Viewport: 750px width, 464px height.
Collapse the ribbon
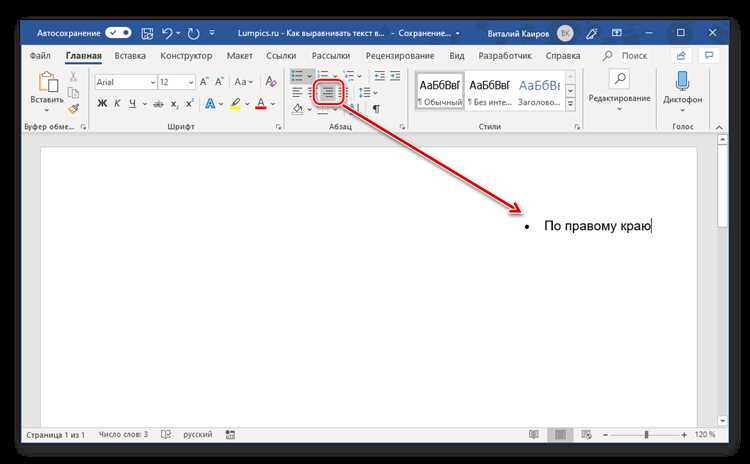[719, 127]
